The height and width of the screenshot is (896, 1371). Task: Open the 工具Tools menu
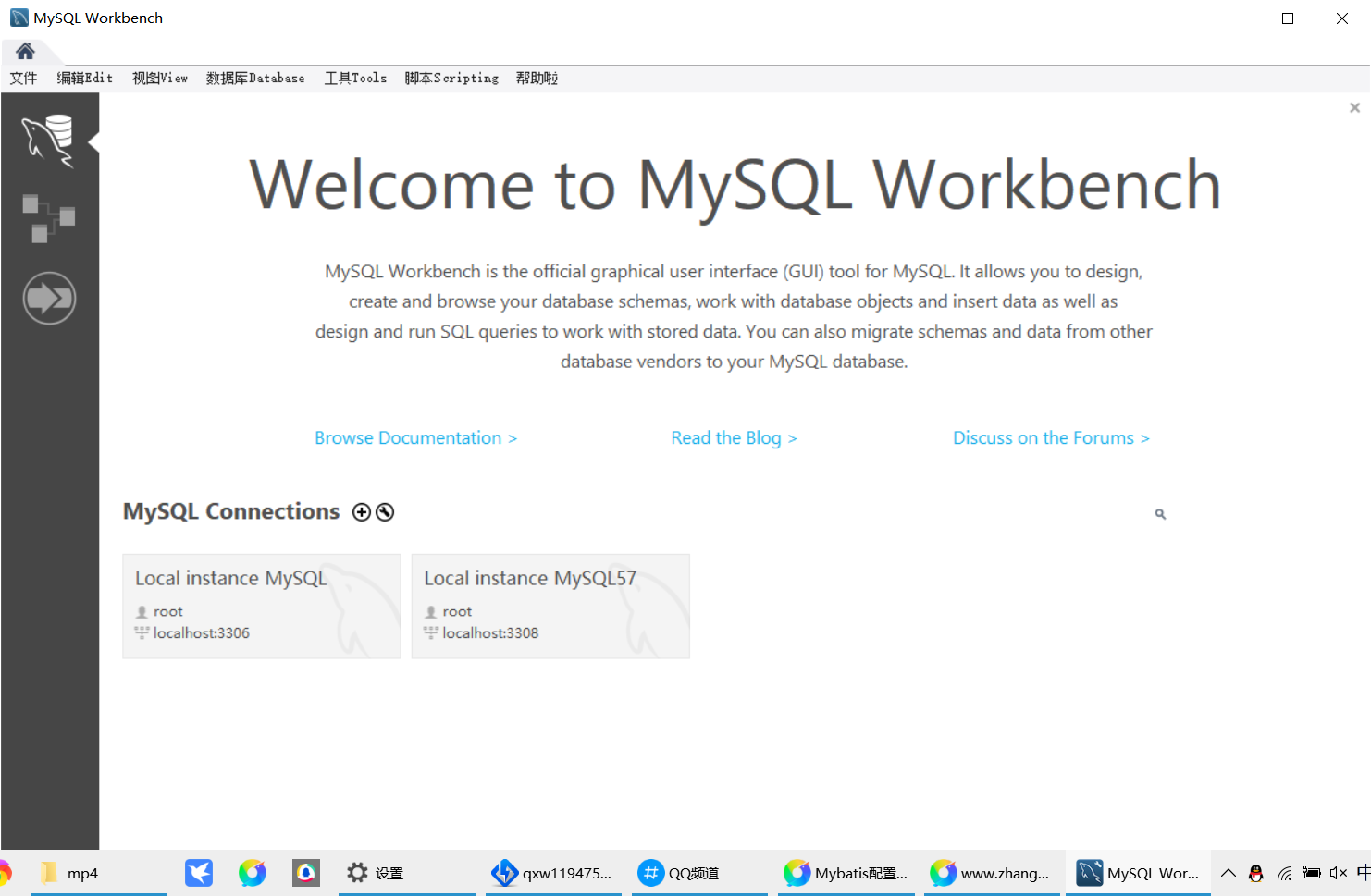pyautogui.click(x=355, y=79)
